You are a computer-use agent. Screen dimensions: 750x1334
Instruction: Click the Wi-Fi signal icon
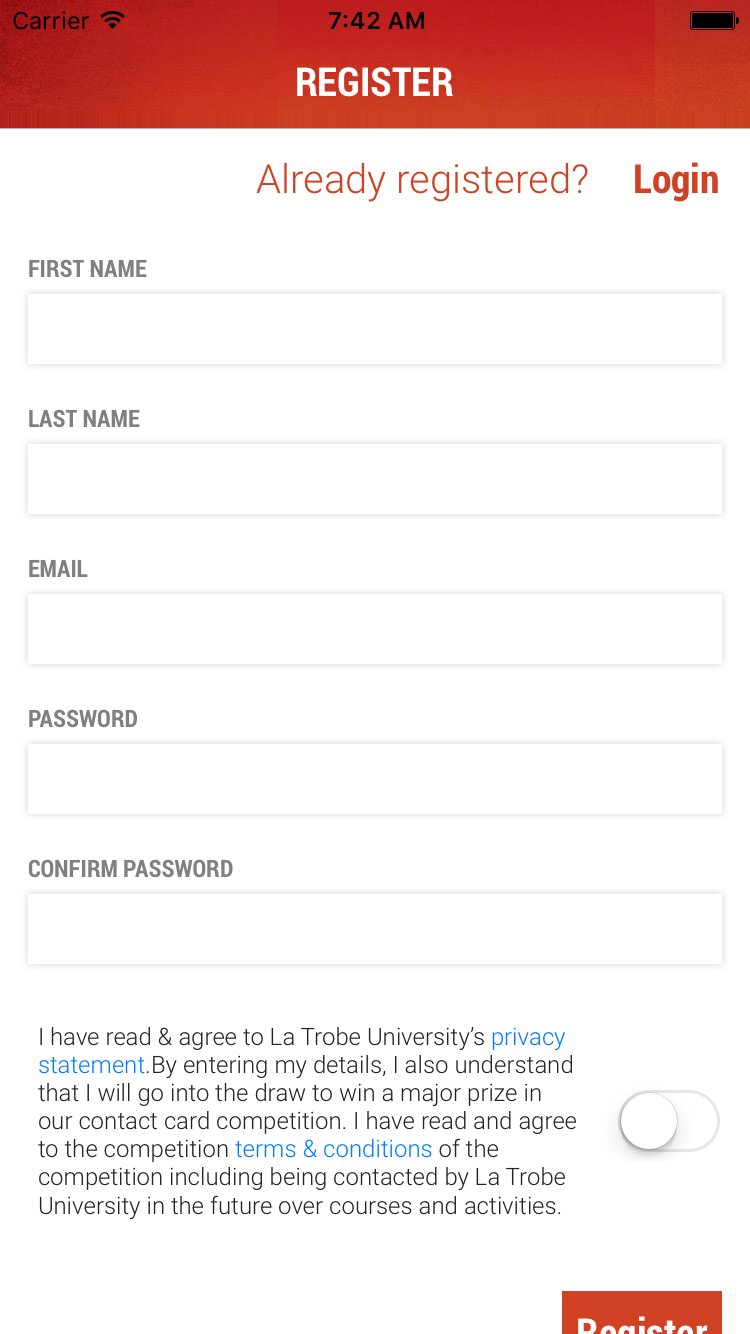point(110,20)
